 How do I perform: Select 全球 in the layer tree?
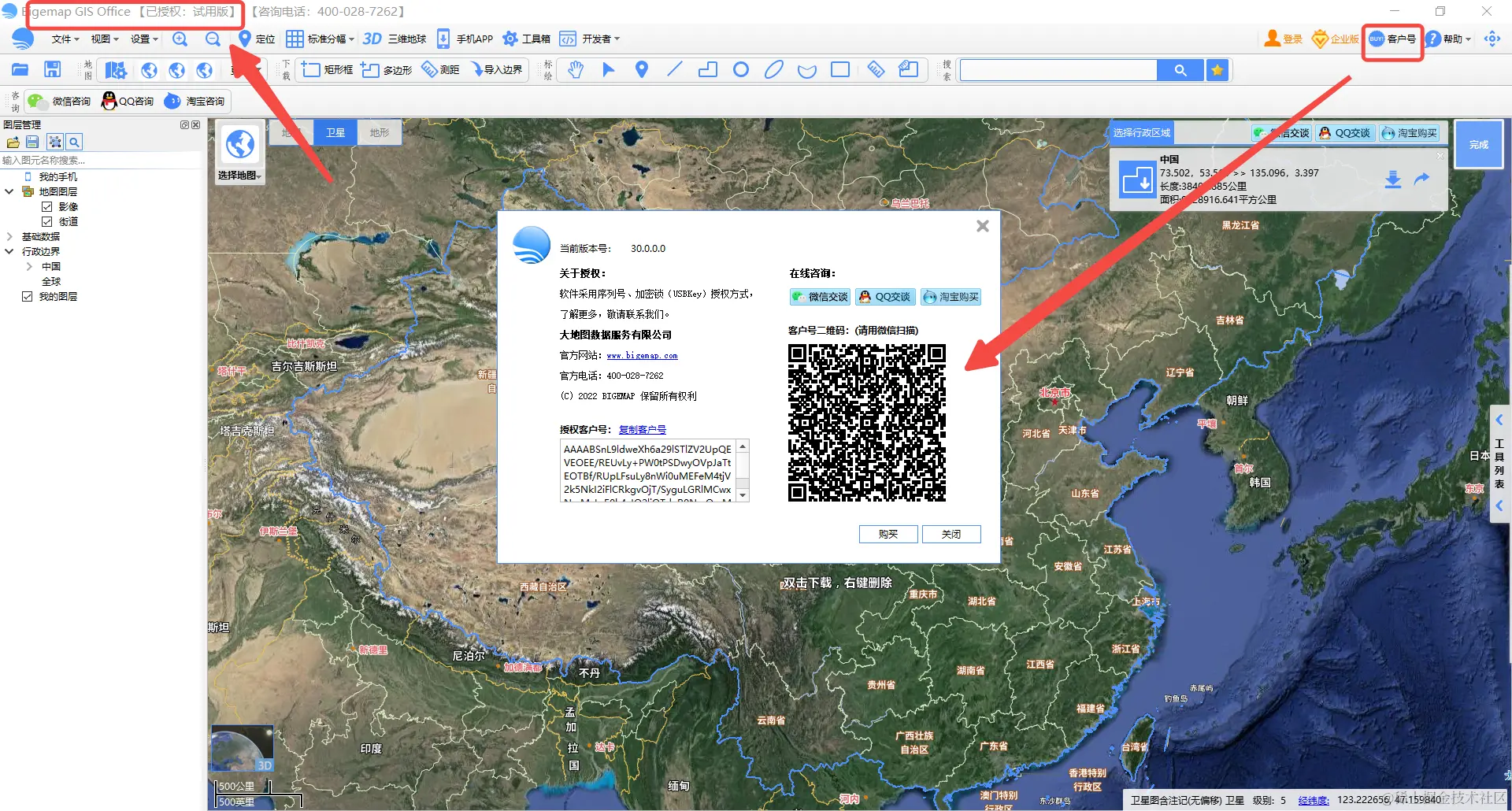51,281
